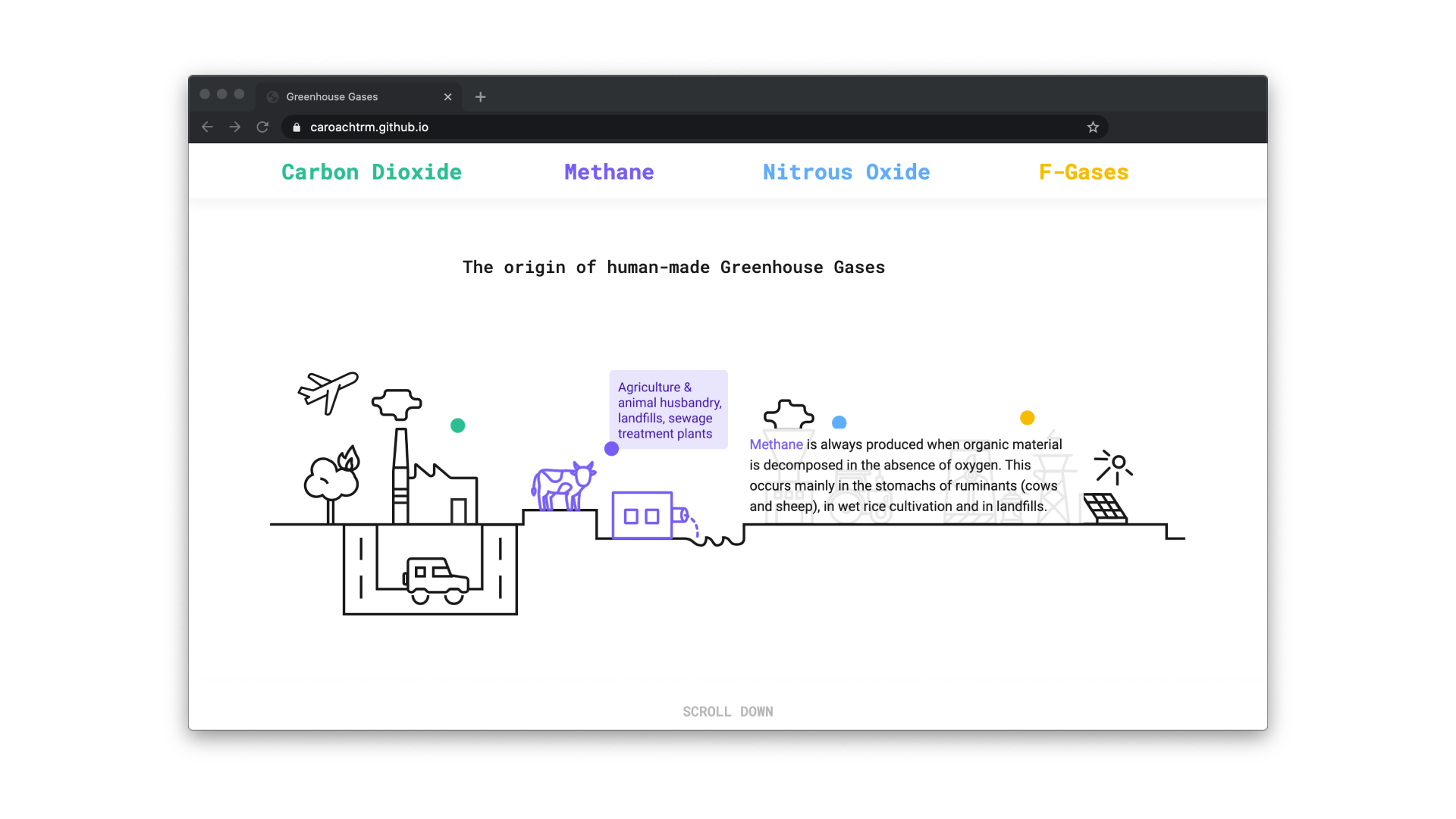The width and height of the screenshot is (1456, 819).
Task: Click the blue Nitrous Oxide dot
Action: pos(839,422)
